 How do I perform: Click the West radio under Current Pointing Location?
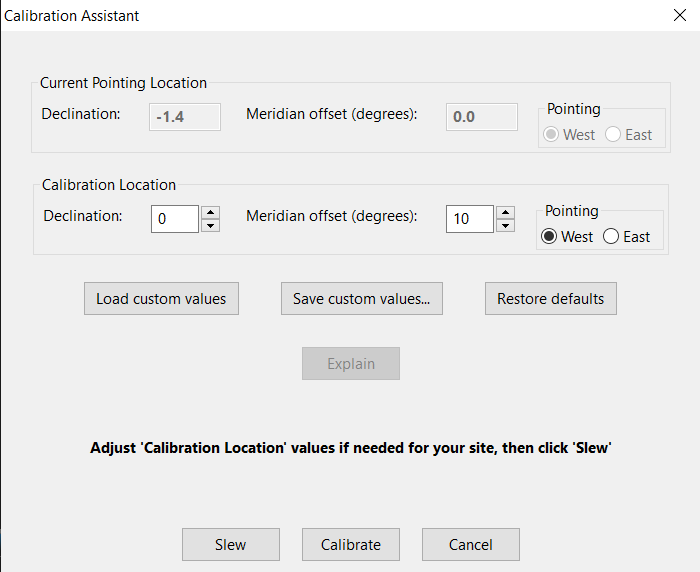coord(569,134)
